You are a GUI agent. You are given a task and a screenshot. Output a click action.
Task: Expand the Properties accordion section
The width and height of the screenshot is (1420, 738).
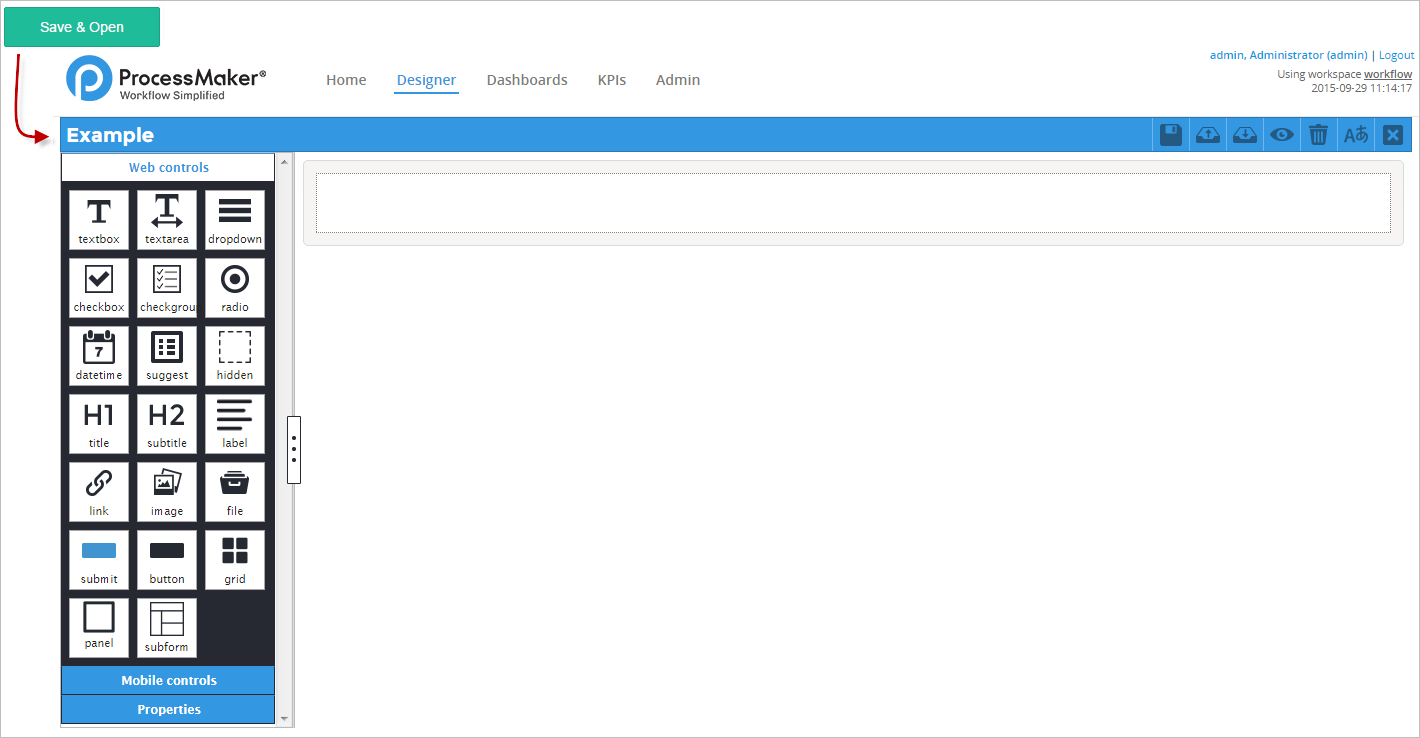pos(168,709)
